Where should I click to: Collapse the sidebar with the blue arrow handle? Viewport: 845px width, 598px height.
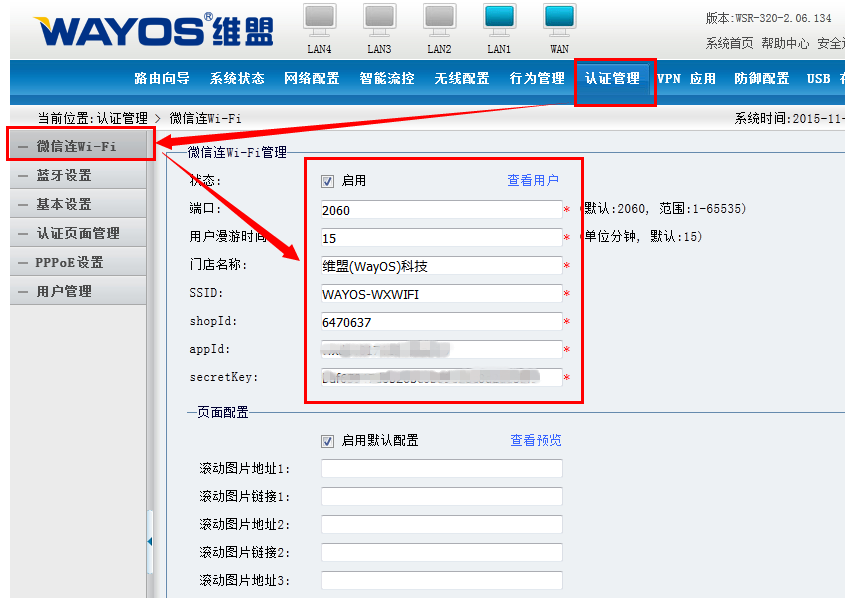(x=150, y=541)
